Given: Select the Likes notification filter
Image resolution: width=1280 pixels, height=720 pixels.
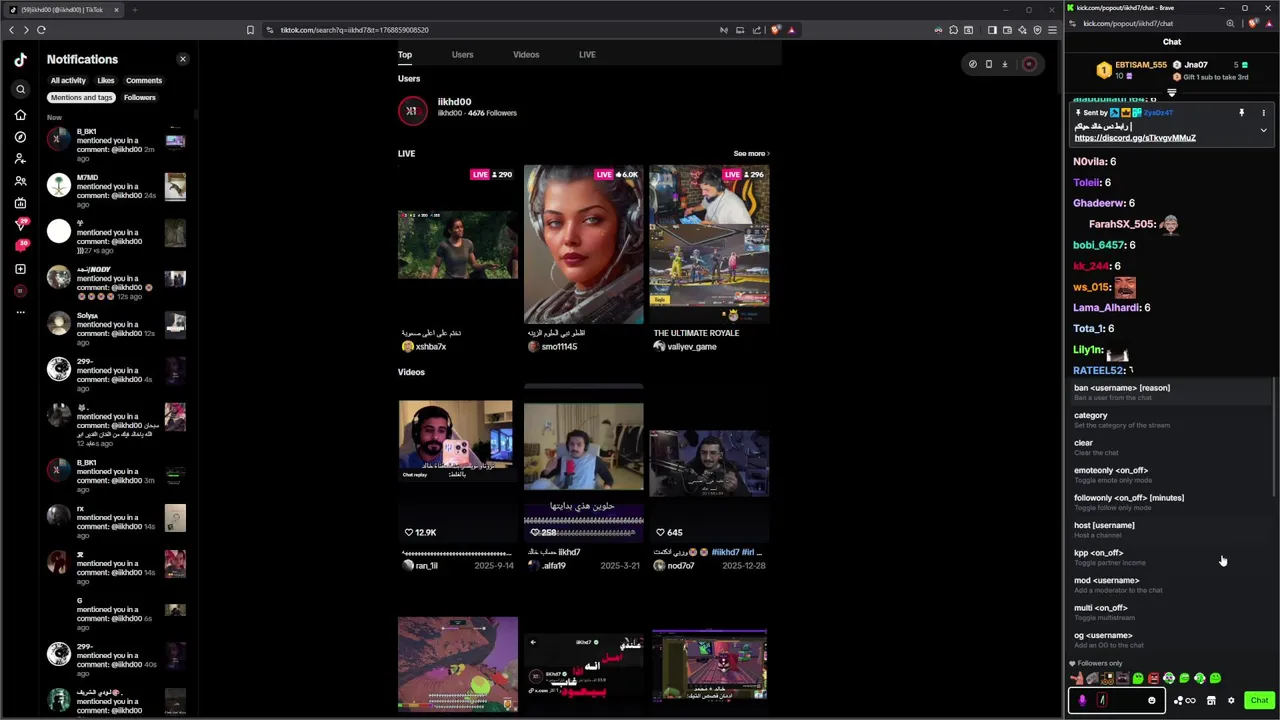Looking at the screenshot, I should coord(106,80).
